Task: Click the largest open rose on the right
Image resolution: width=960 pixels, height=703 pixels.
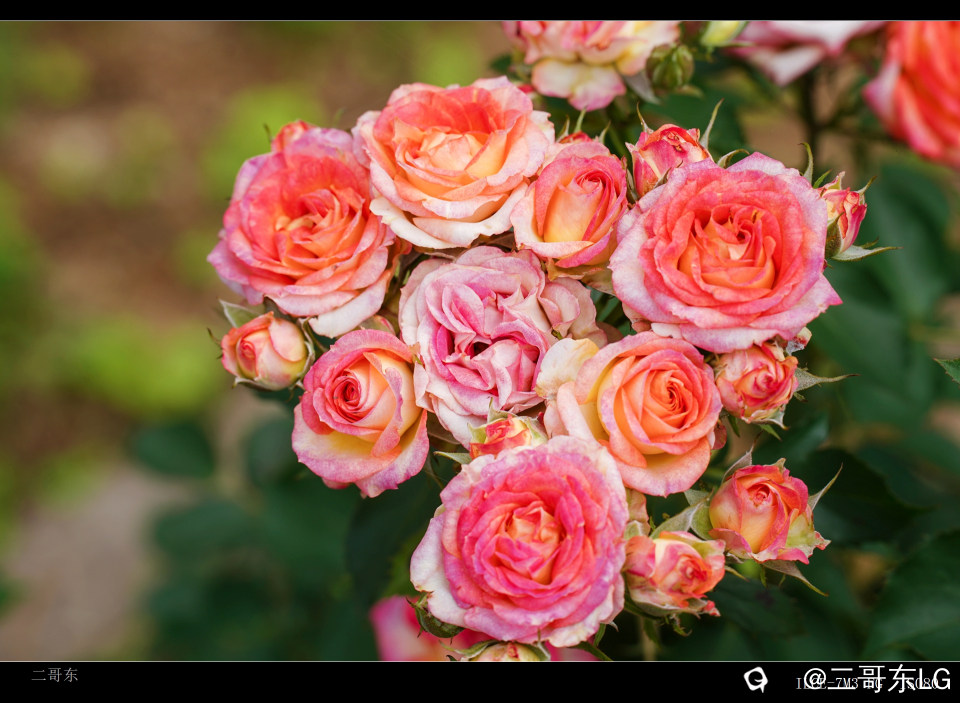Action: [x=725, y=252]
